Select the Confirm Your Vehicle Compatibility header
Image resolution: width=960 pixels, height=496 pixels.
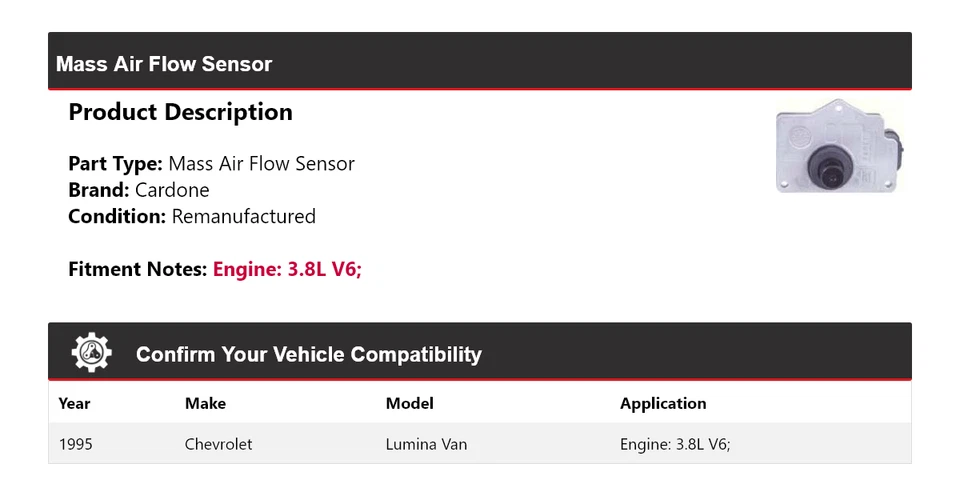click(x=308, y=355)
